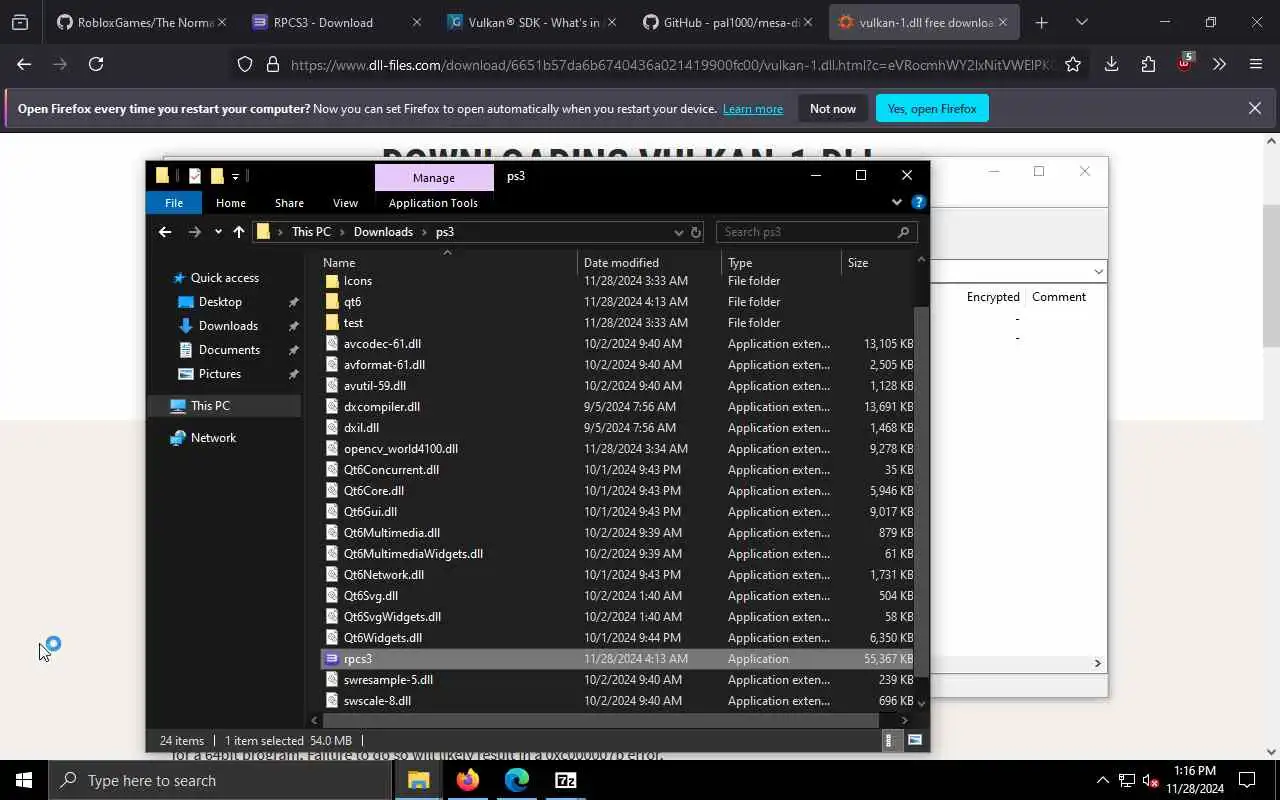
Task: Customize Quick Access Toolbar dropdown
Action: (x=236, y=177)
